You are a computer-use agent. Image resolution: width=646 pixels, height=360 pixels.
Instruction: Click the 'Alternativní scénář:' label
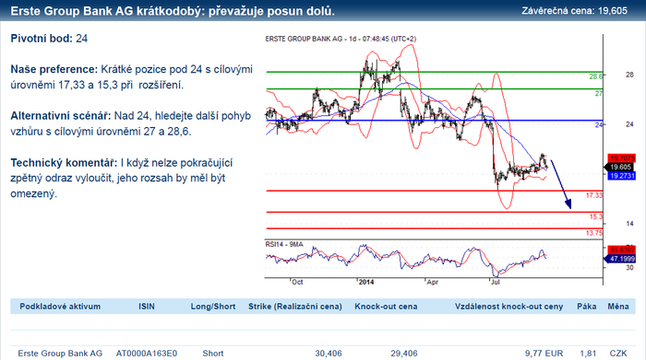click(x=61, y=116)
